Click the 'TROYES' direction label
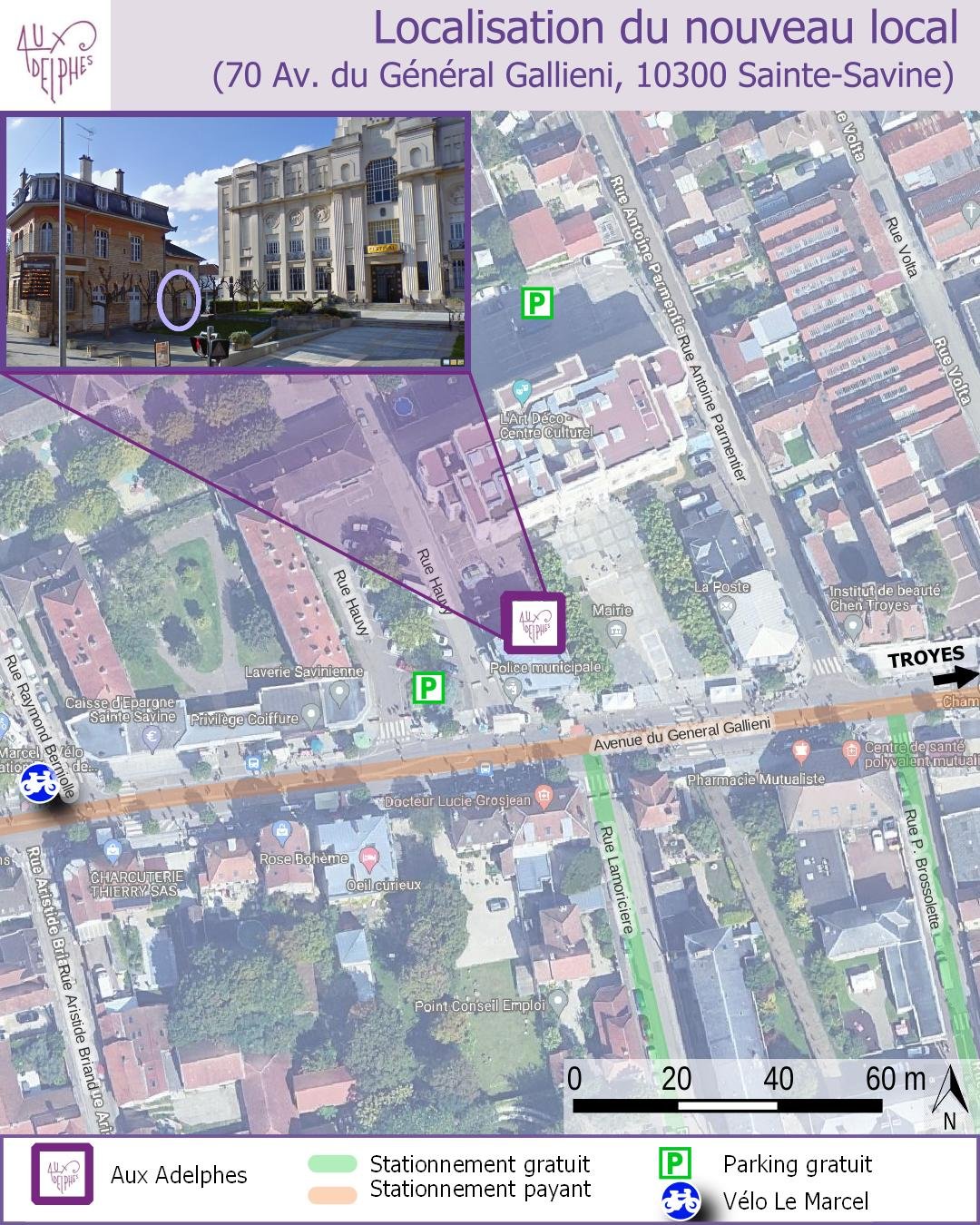The width and height of the screenshot is (980, 1225). 926,657
